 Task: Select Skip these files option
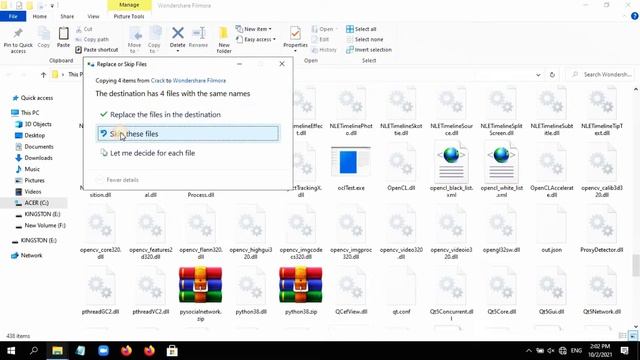click(188, 133)
